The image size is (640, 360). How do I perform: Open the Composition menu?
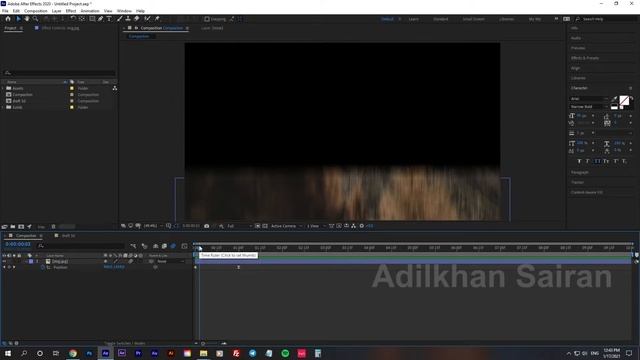tap(36, 11)
